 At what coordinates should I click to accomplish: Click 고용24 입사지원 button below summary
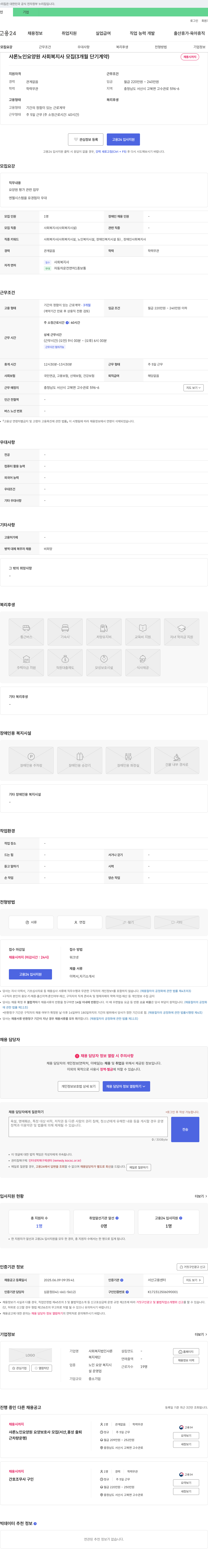(123, 139)
